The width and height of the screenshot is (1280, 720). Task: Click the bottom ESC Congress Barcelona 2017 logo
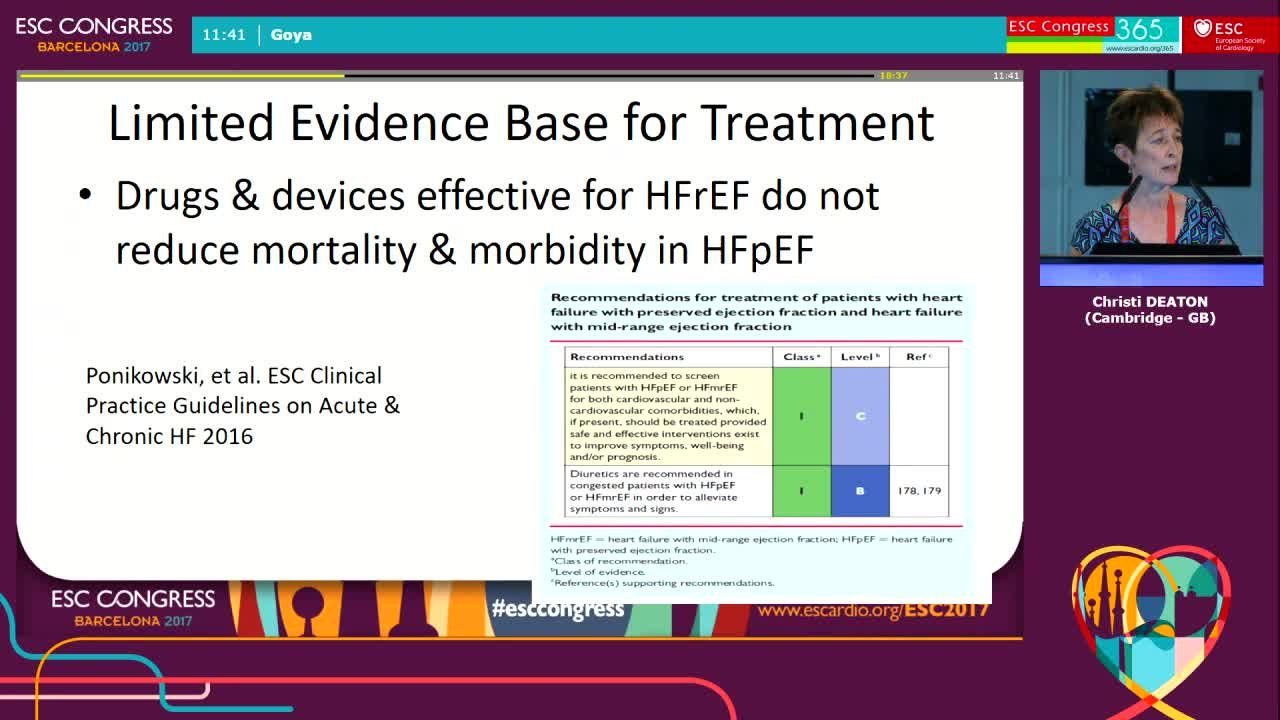coord(133,608)
